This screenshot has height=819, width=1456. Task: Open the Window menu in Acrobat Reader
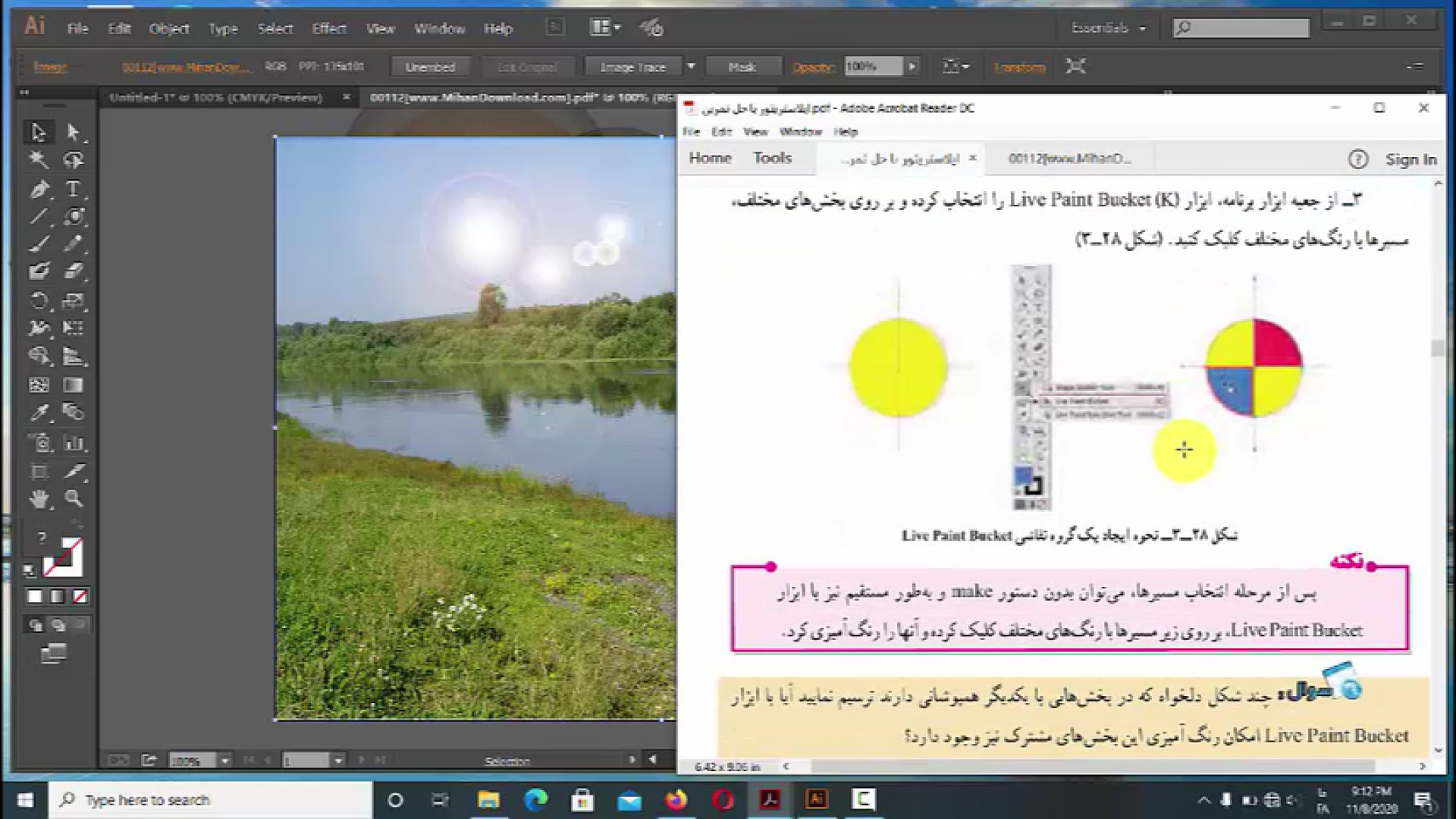800,131
